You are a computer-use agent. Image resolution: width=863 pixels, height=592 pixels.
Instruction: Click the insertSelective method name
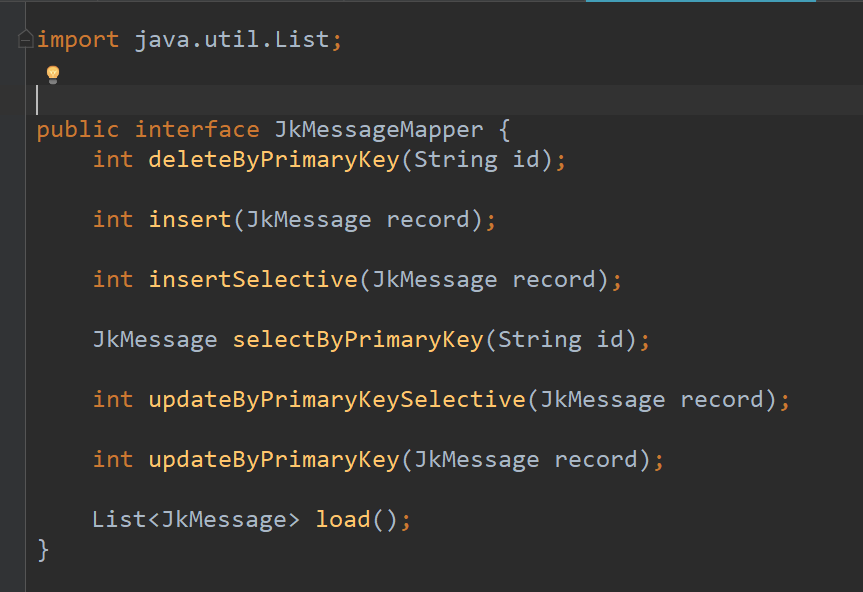click(252, 280)
